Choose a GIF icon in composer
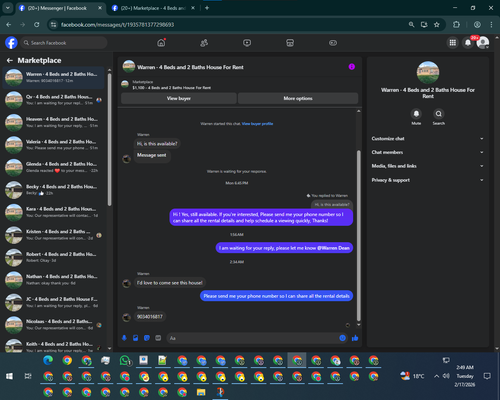Screen dimensions: 500x400 [x=158, y=338]
